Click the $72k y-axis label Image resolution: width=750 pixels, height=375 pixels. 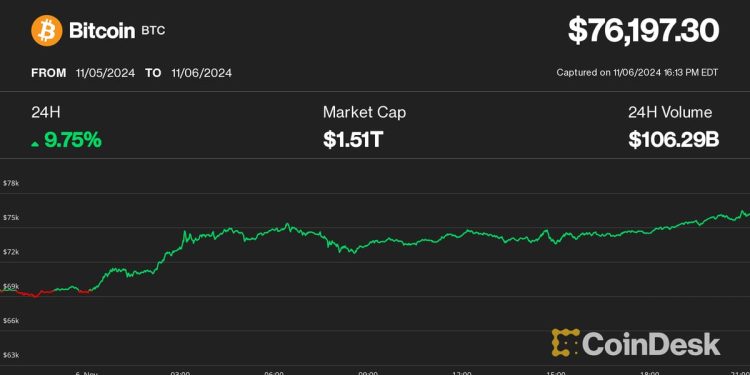[11, 252]
